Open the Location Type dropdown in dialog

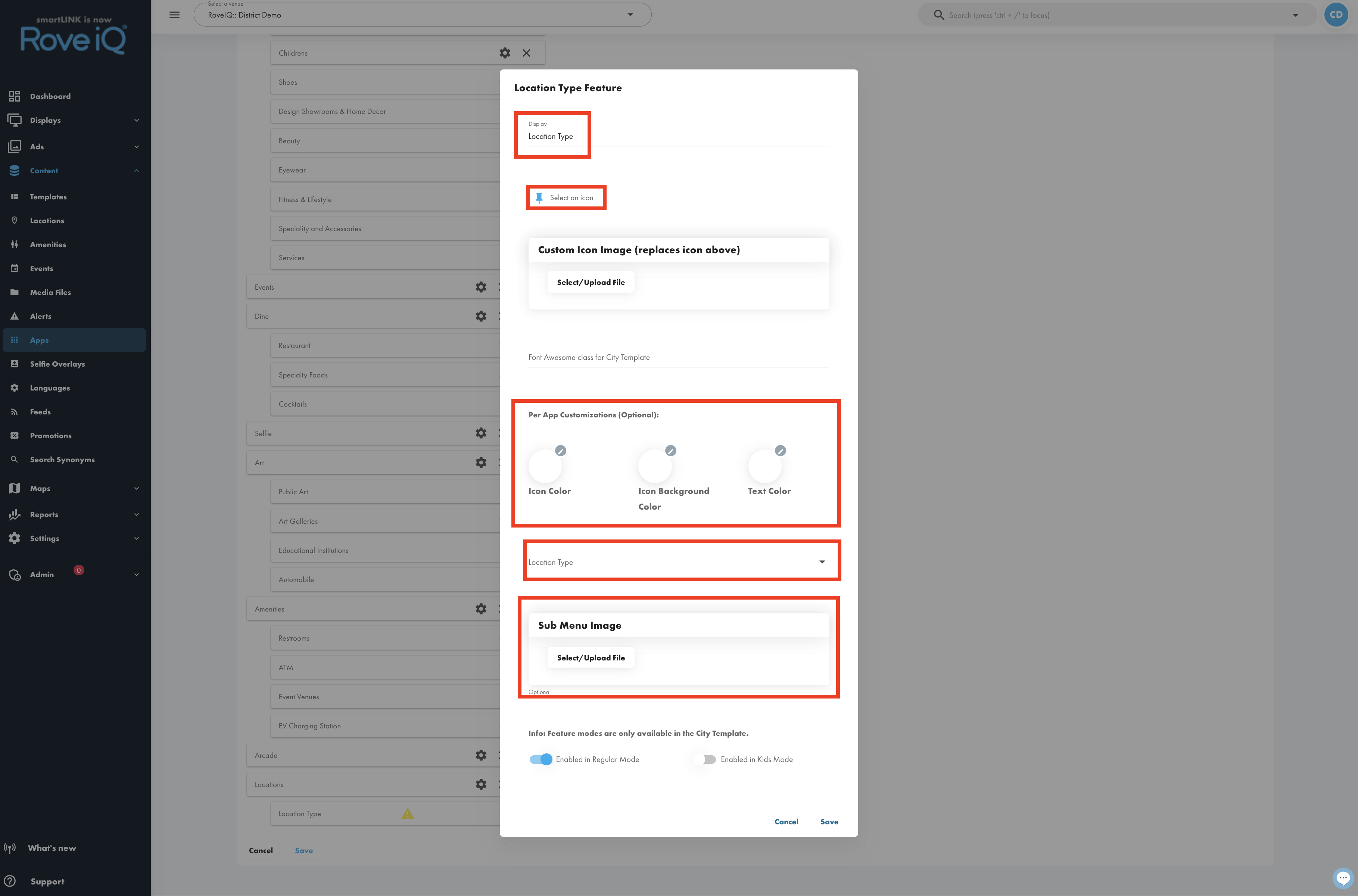coord(678,562)
